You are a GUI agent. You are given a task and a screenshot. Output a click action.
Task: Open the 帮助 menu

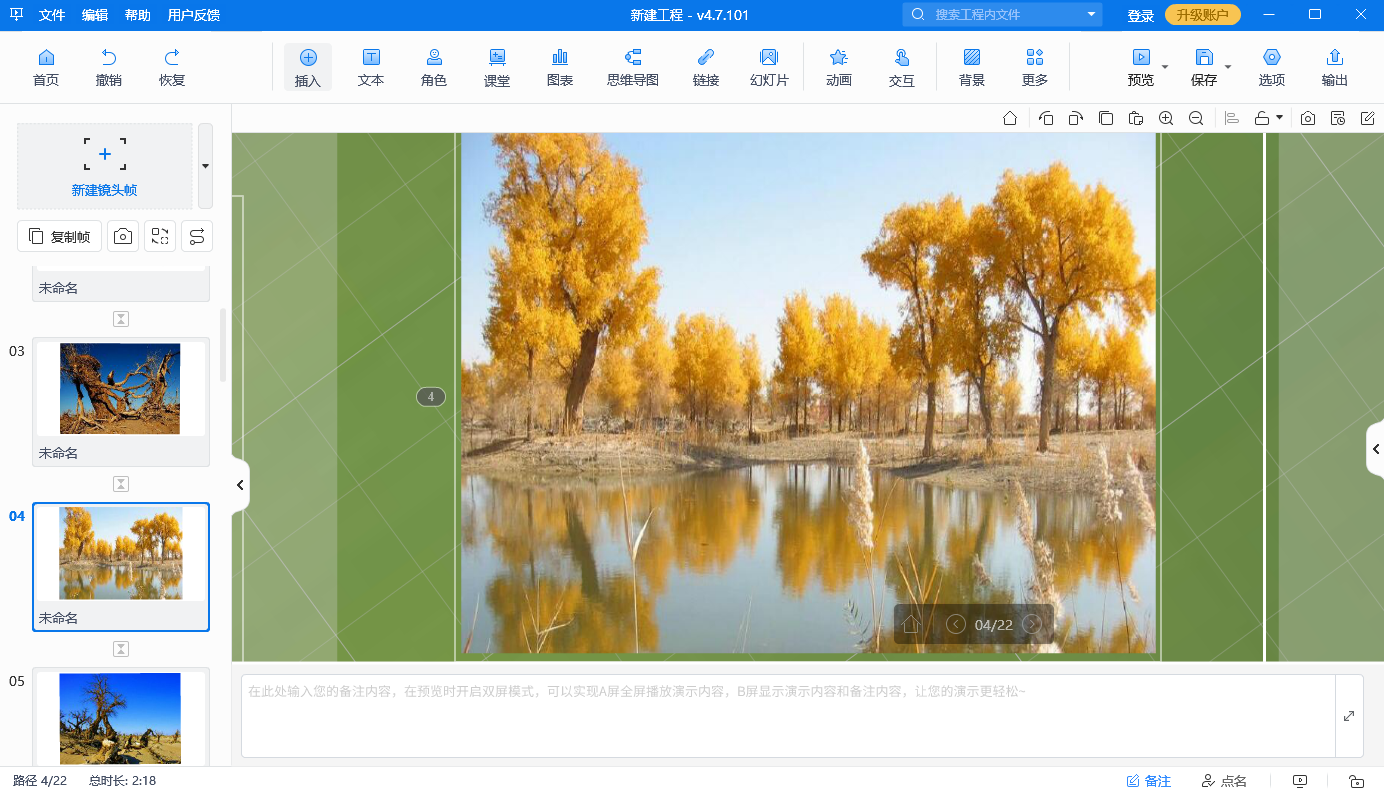138,15
